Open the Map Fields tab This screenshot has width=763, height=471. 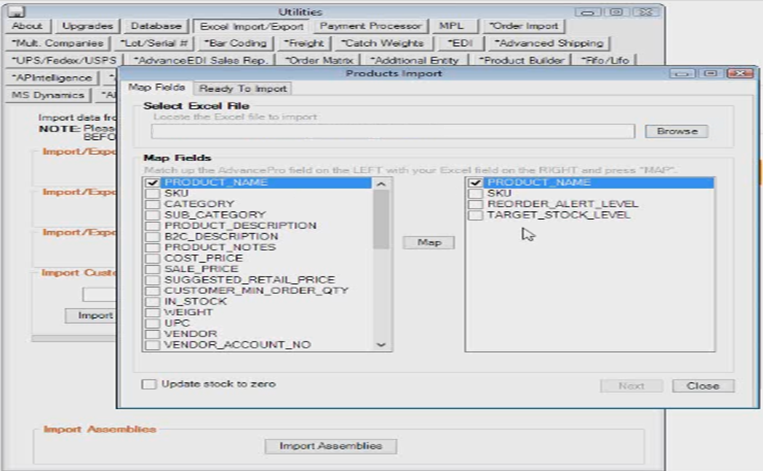click(158, 89)
